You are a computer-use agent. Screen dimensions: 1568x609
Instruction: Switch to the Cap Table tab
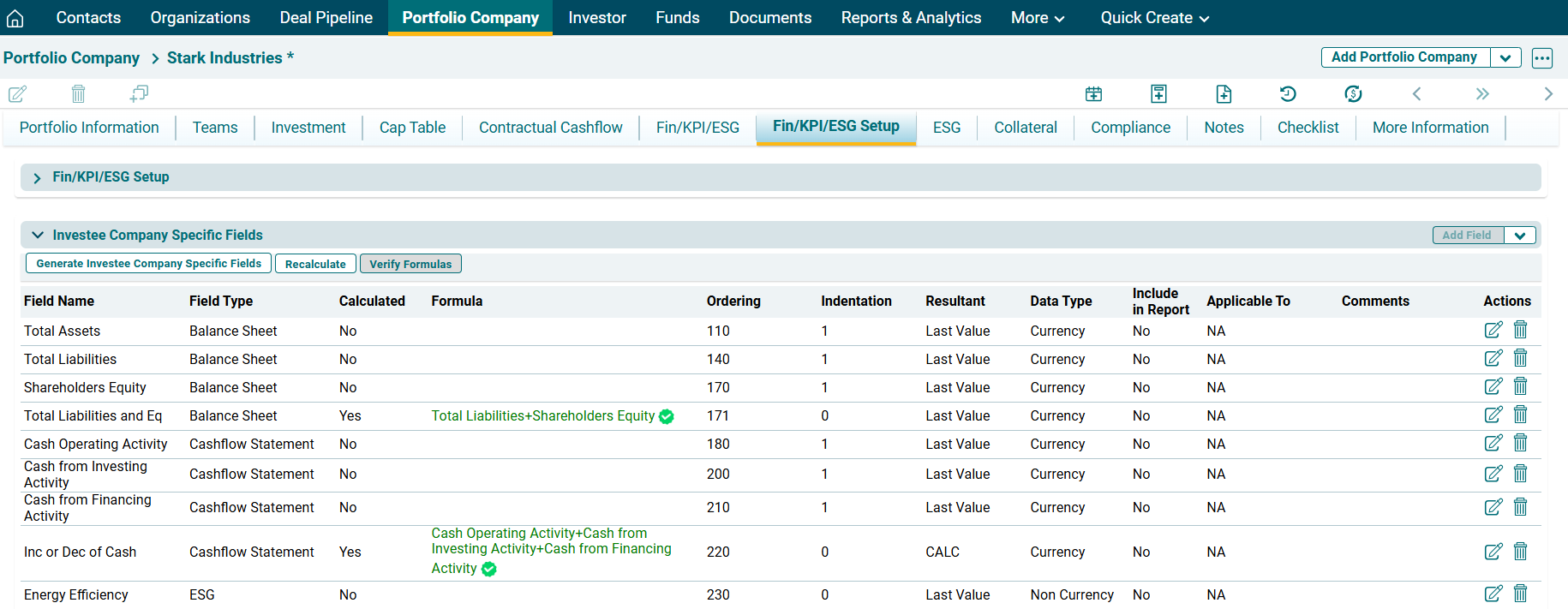click(x=412, y=128)
